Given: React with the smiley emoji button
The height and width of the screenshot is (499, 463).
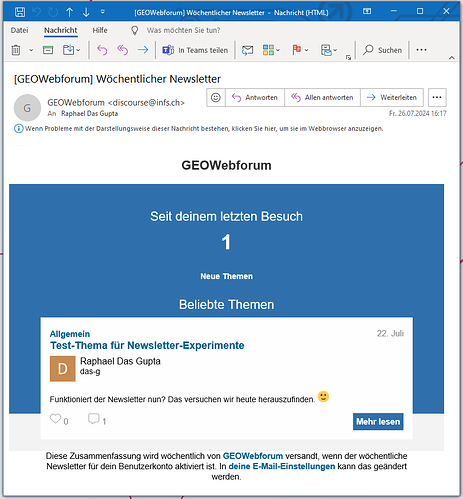Looking at the screenshot, I should click(216, 97).
